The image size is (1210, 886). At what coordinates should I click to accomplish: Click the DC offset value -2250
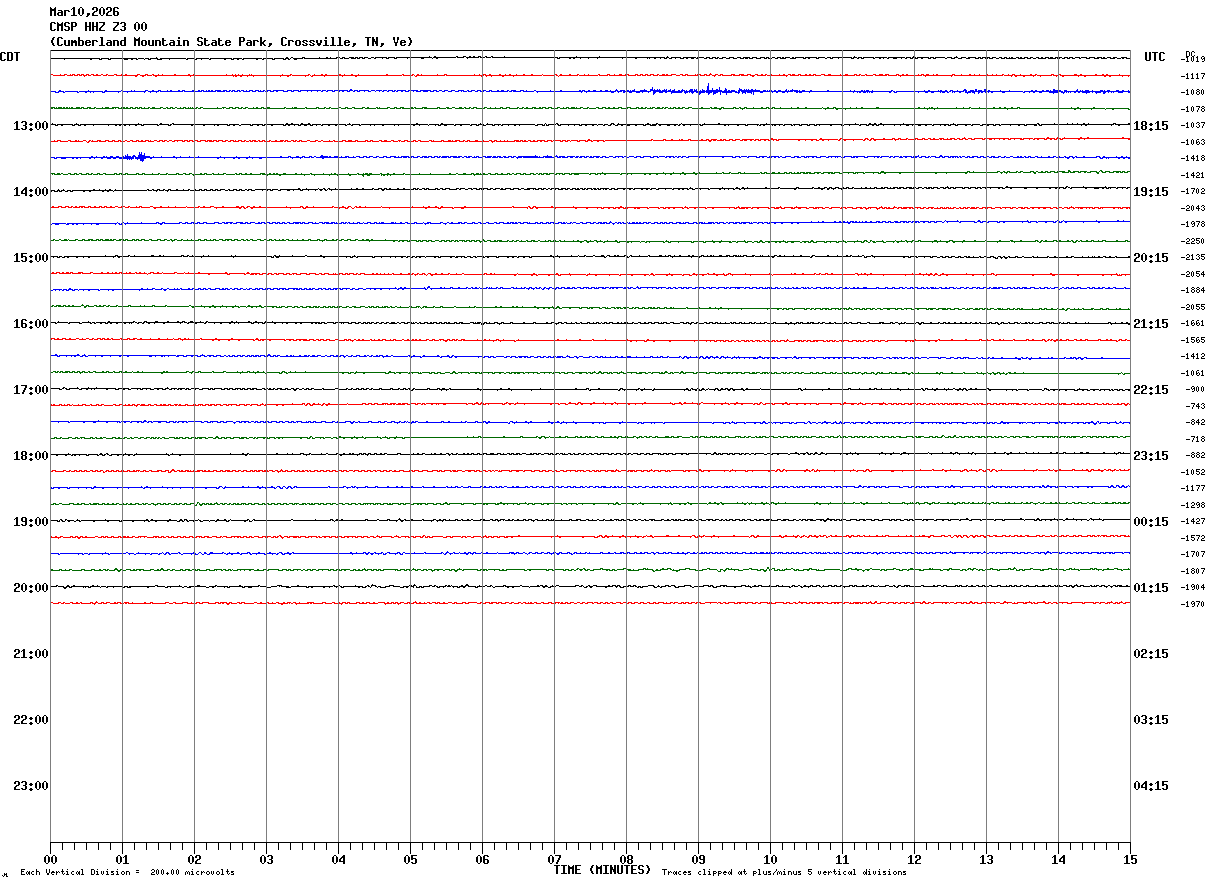[x=1194, y=241]
